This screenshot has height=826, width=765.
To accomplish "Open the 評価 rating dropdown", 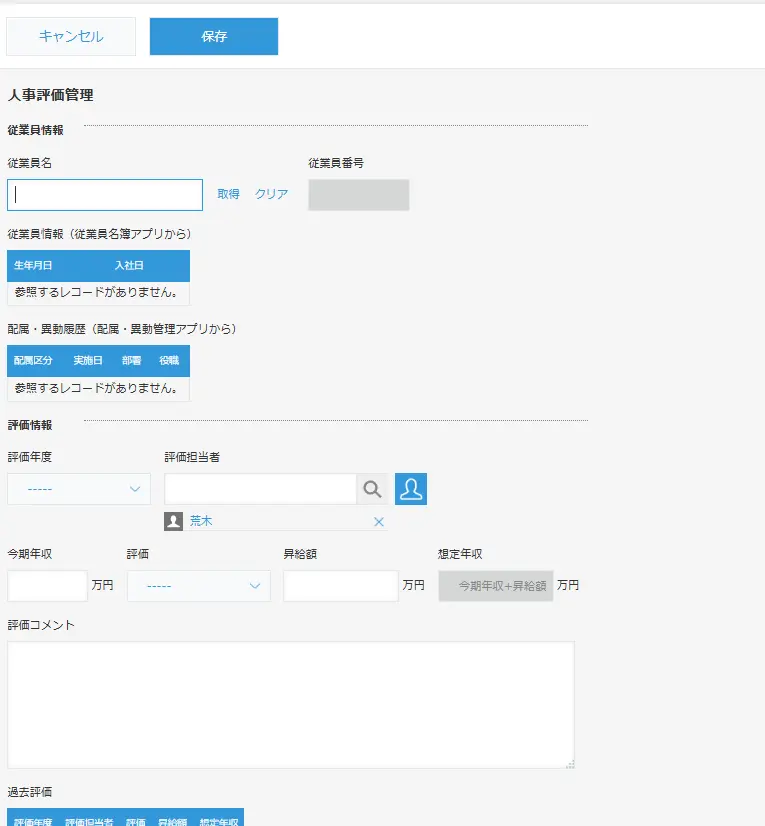I will pos(199,586).
